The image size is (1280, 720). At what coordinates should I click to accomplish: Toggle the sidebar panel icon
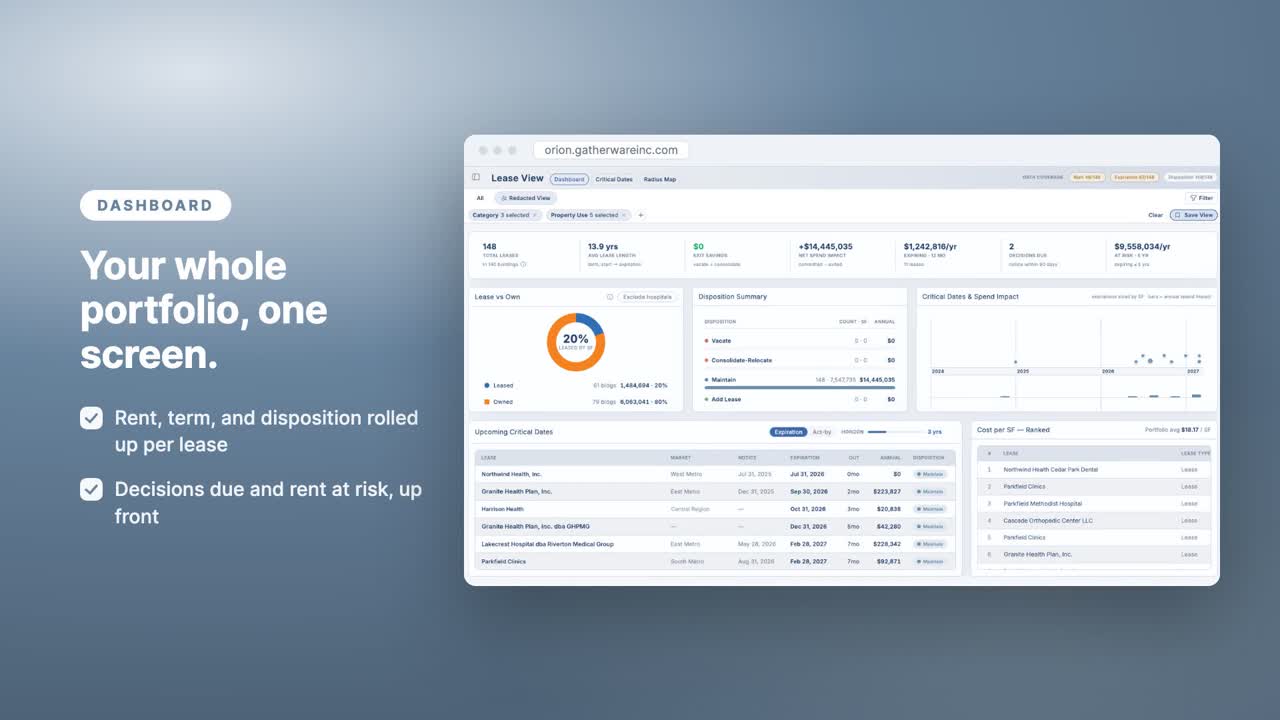476,178
